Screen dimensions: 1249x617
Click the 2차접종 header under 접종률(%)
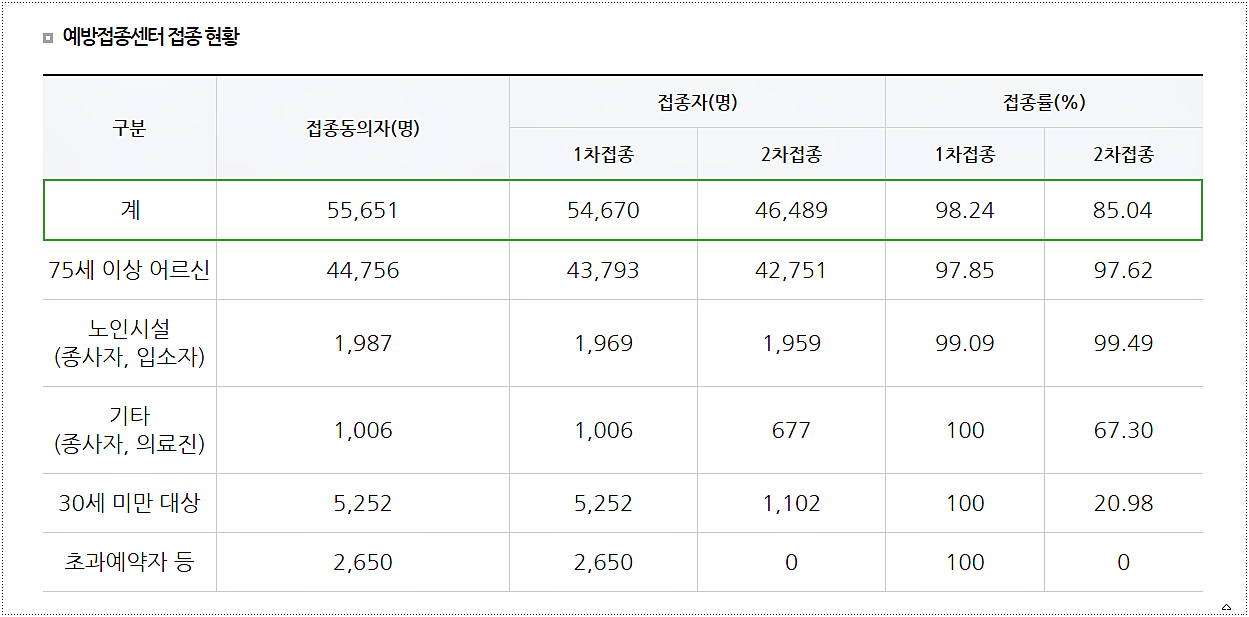point(1123,154)
